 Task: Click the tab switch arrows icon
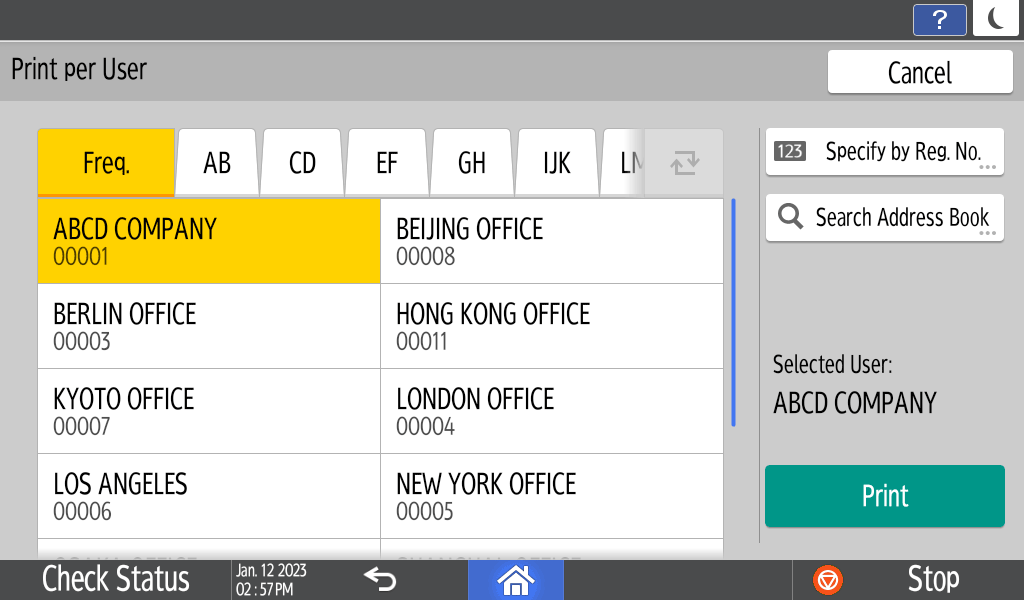pyautogui.click(x=684, y=163)
